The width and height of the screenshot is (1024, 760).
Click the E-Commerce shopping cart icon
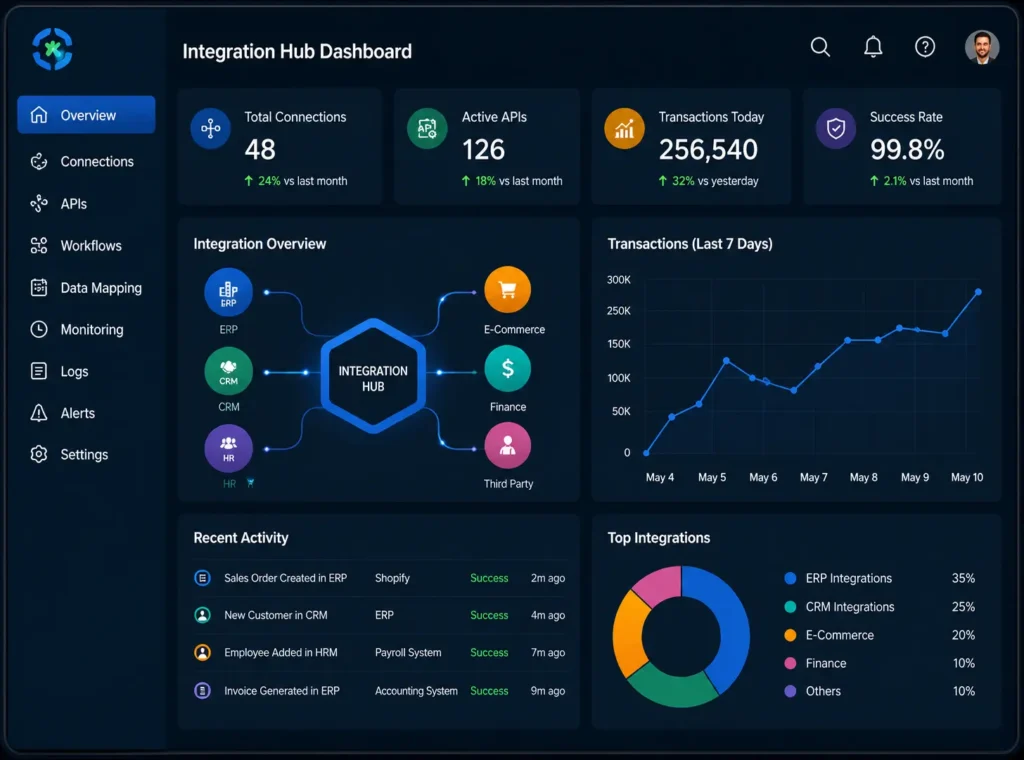[507, 289]
